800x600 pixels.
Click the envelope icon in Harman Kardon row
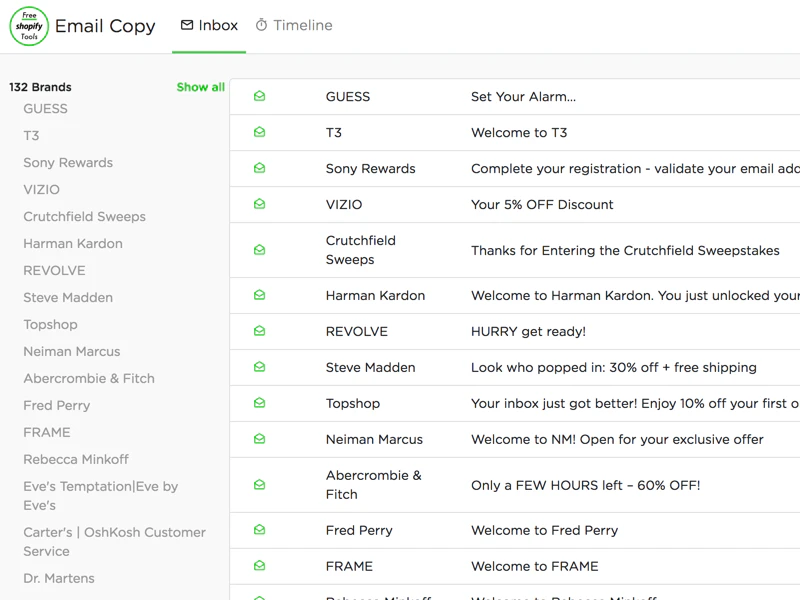click(260, 295)
